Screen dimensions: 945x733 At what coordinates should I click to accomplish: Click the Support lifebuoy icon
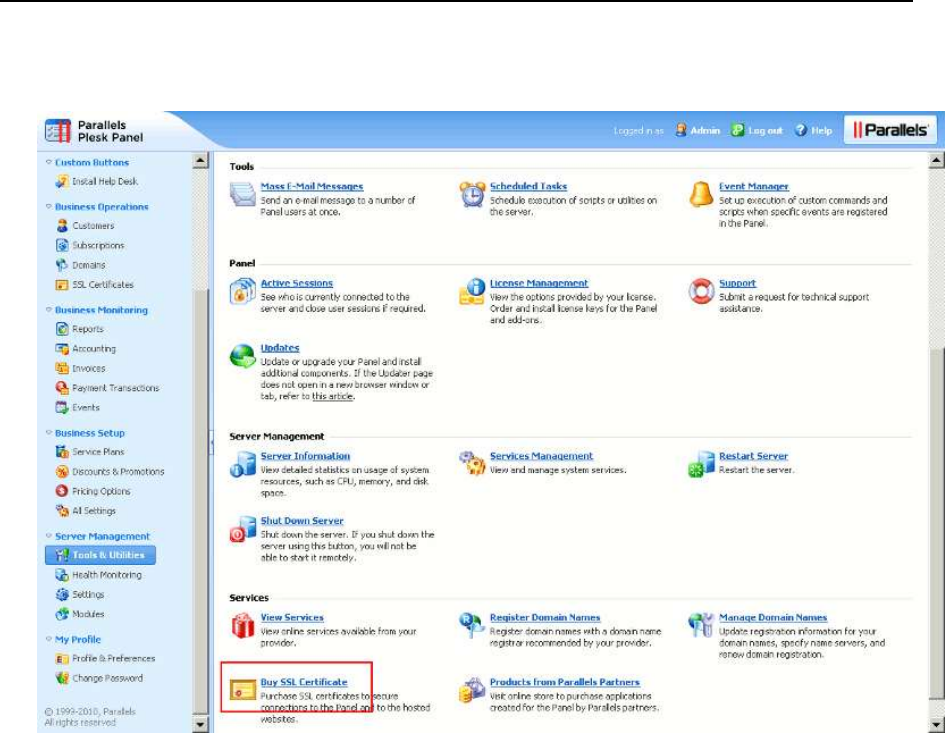(x=701, y=291)
